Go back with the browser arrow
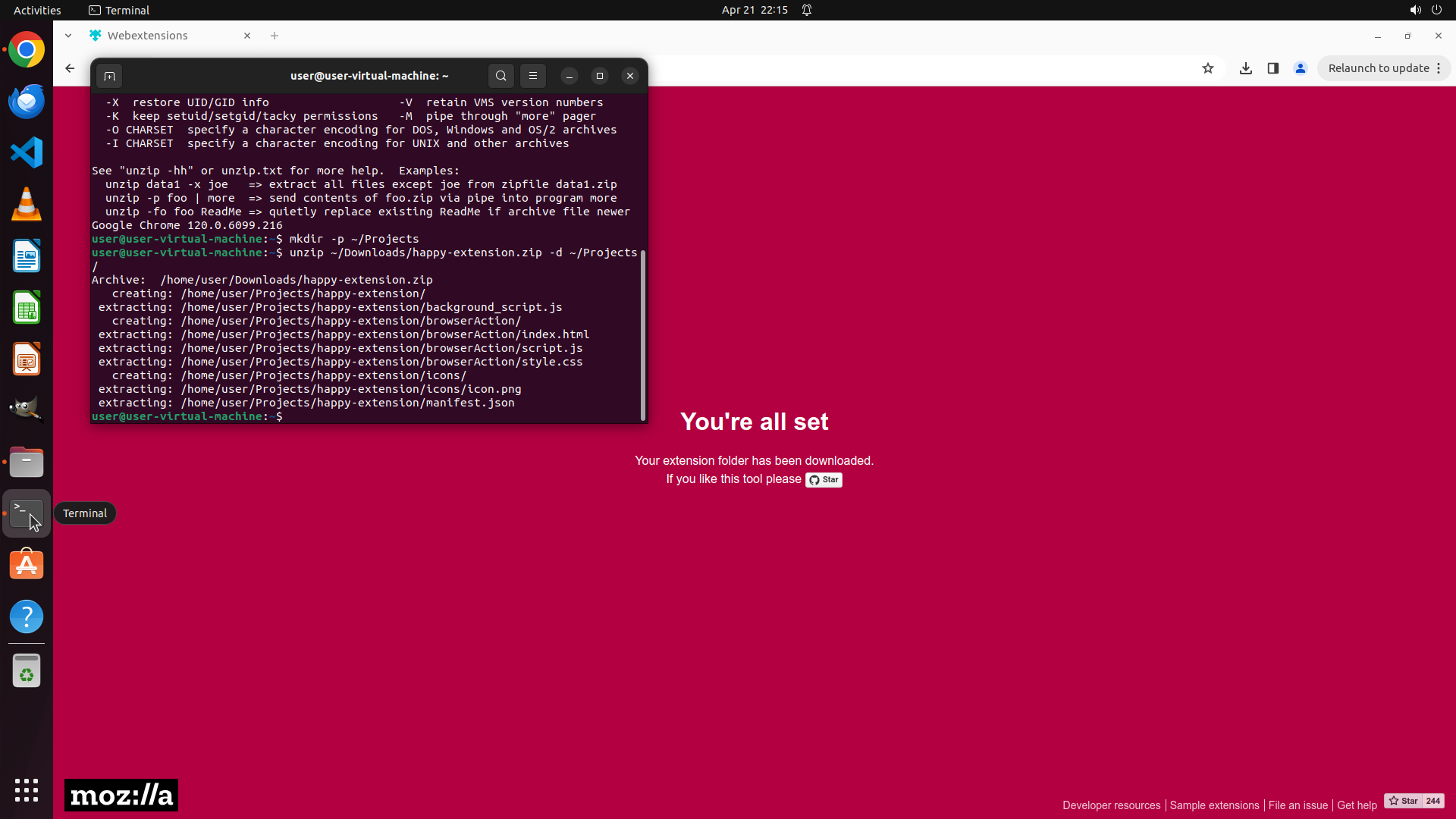Viewport: 1456px width, 819px height. click(70, 68)
